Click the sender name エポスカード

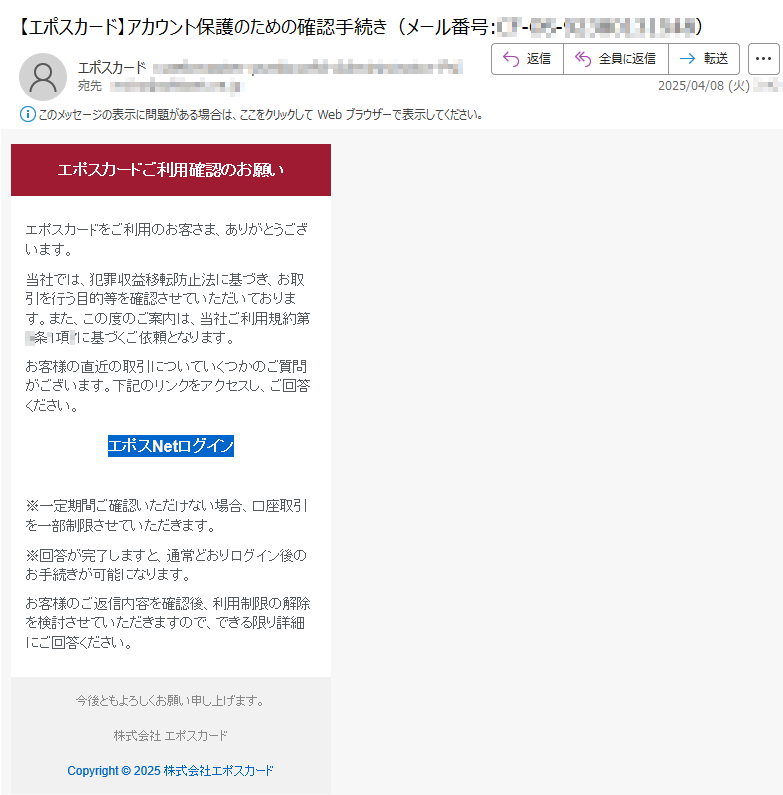pos(112,67)
